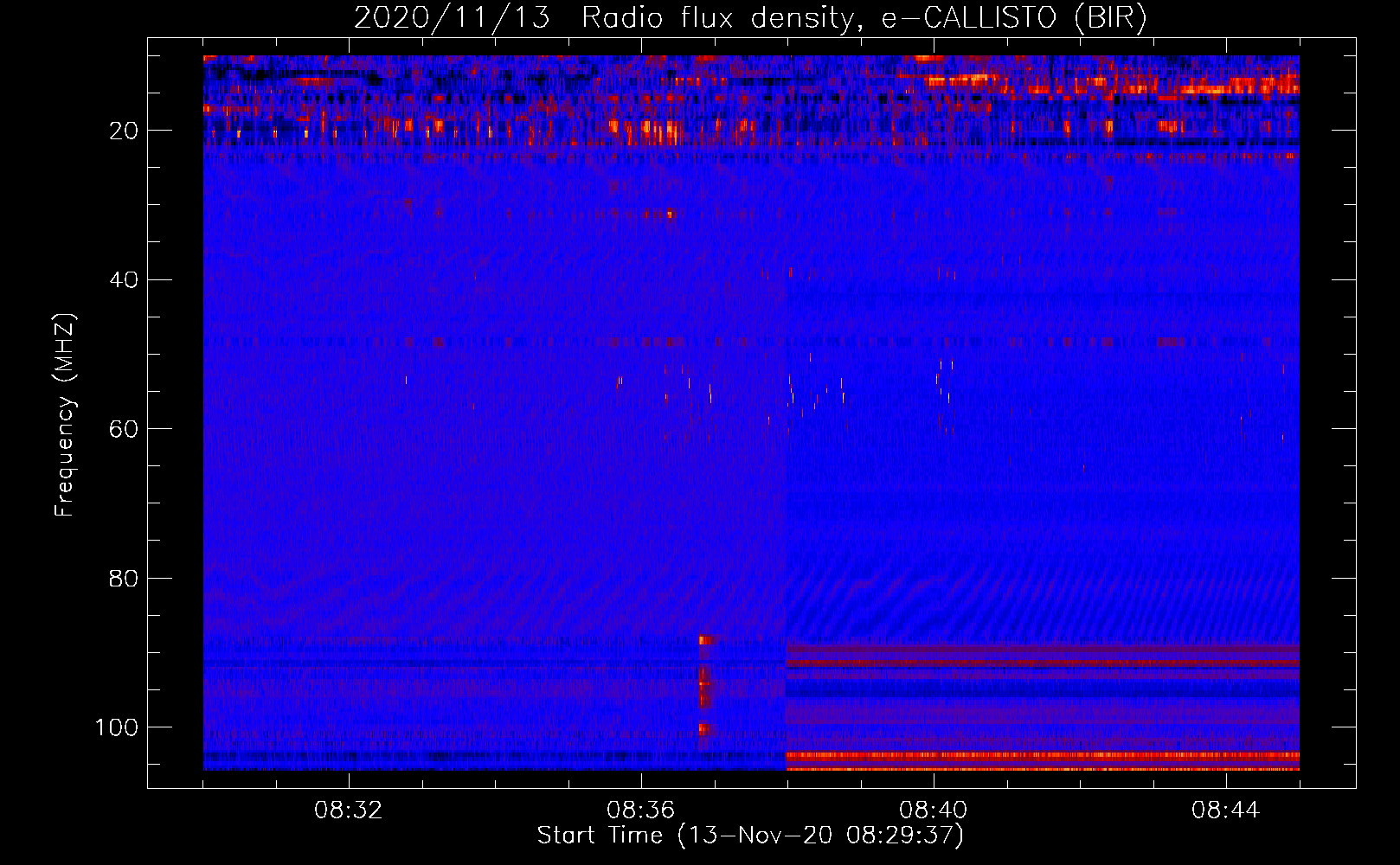Select the 08:36 time tick label

pyautogui.click(x=641, y=811)
